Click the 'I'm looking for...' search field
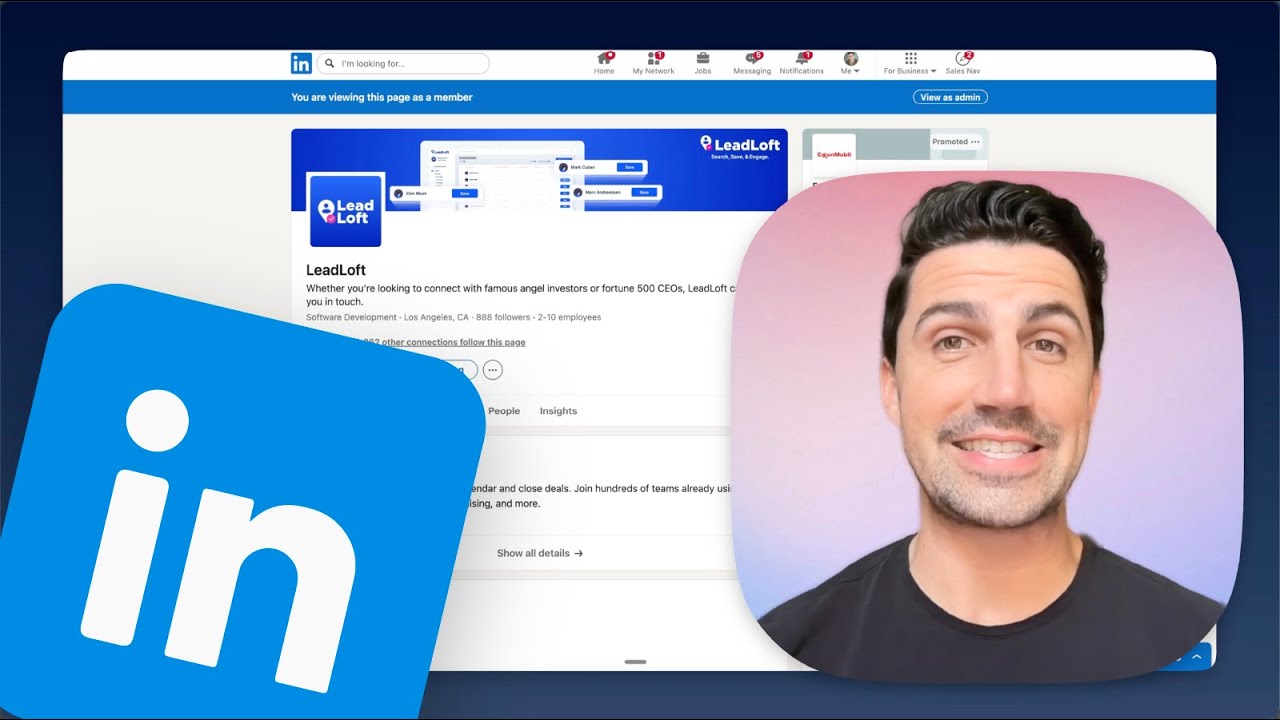 (x=403, y=63)
